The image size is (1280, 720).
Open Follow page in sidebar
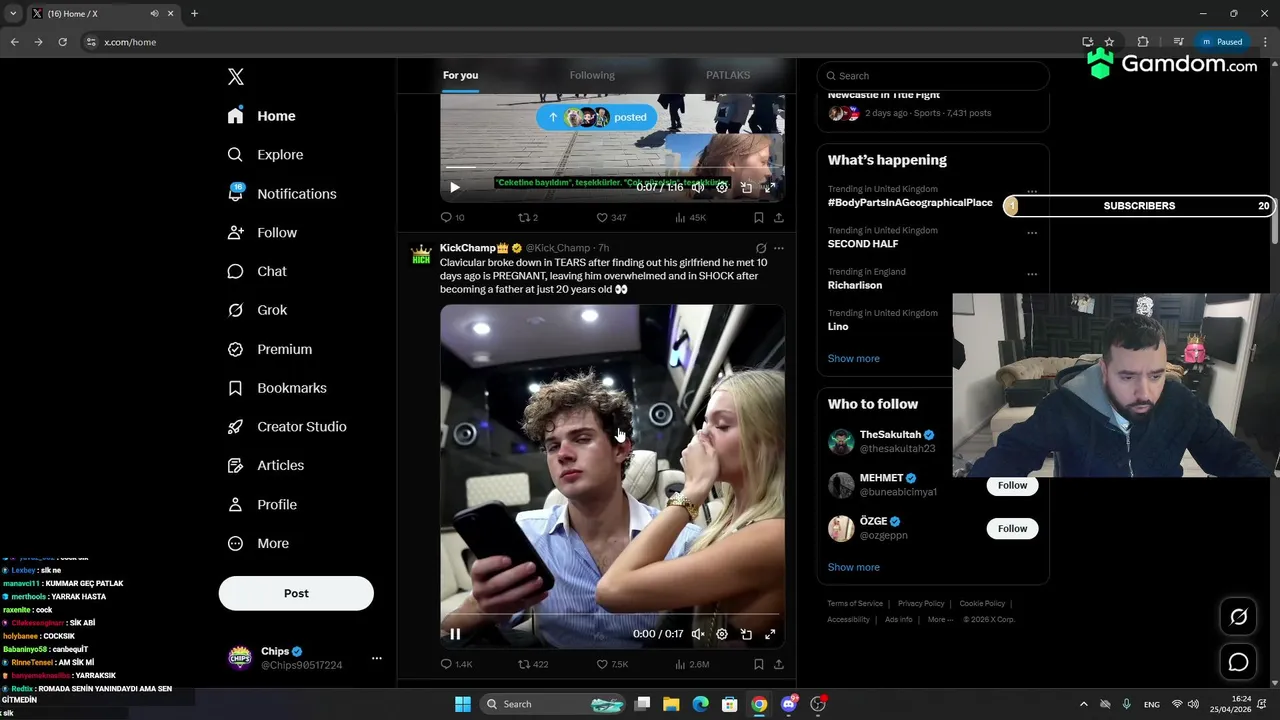click(x=262, y=233)
